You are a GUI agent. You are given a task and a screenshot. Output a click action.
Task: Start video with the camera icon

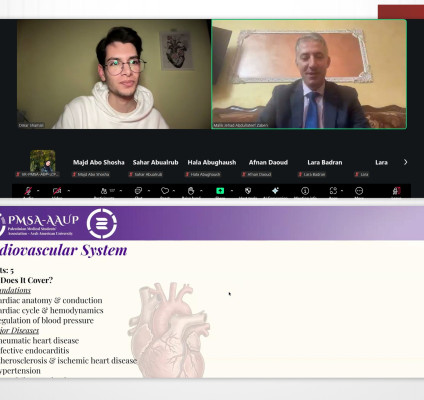pos(57,191)
